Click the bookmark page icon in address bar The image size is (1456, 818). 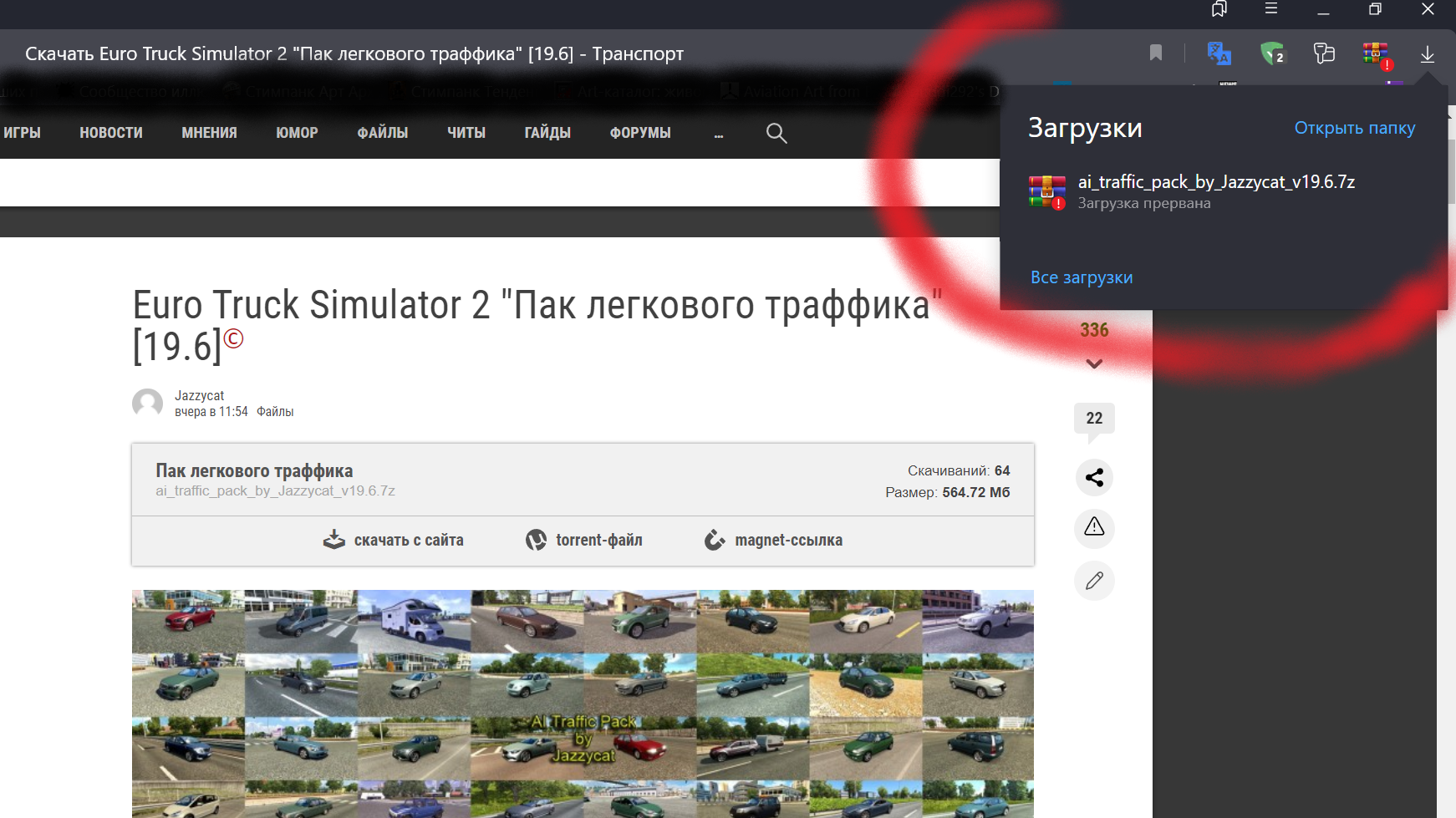point(1156,53)
